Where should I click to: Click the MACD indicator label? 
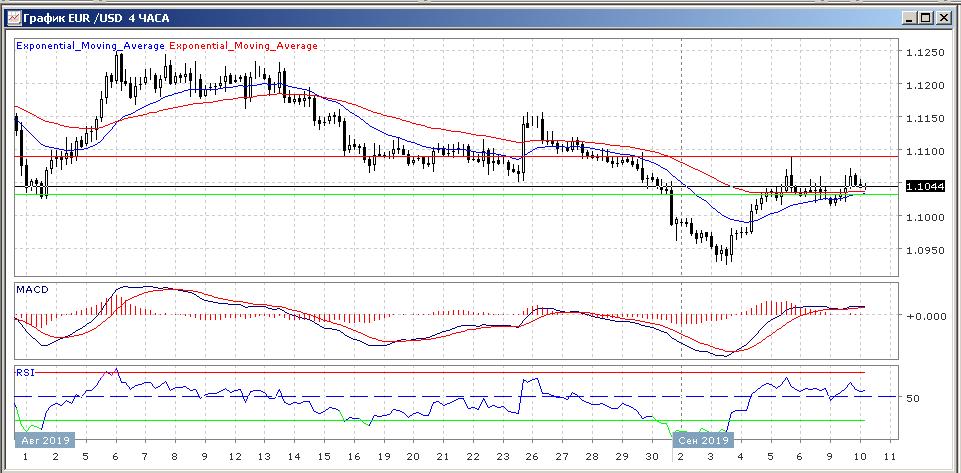tap(31, 289)
